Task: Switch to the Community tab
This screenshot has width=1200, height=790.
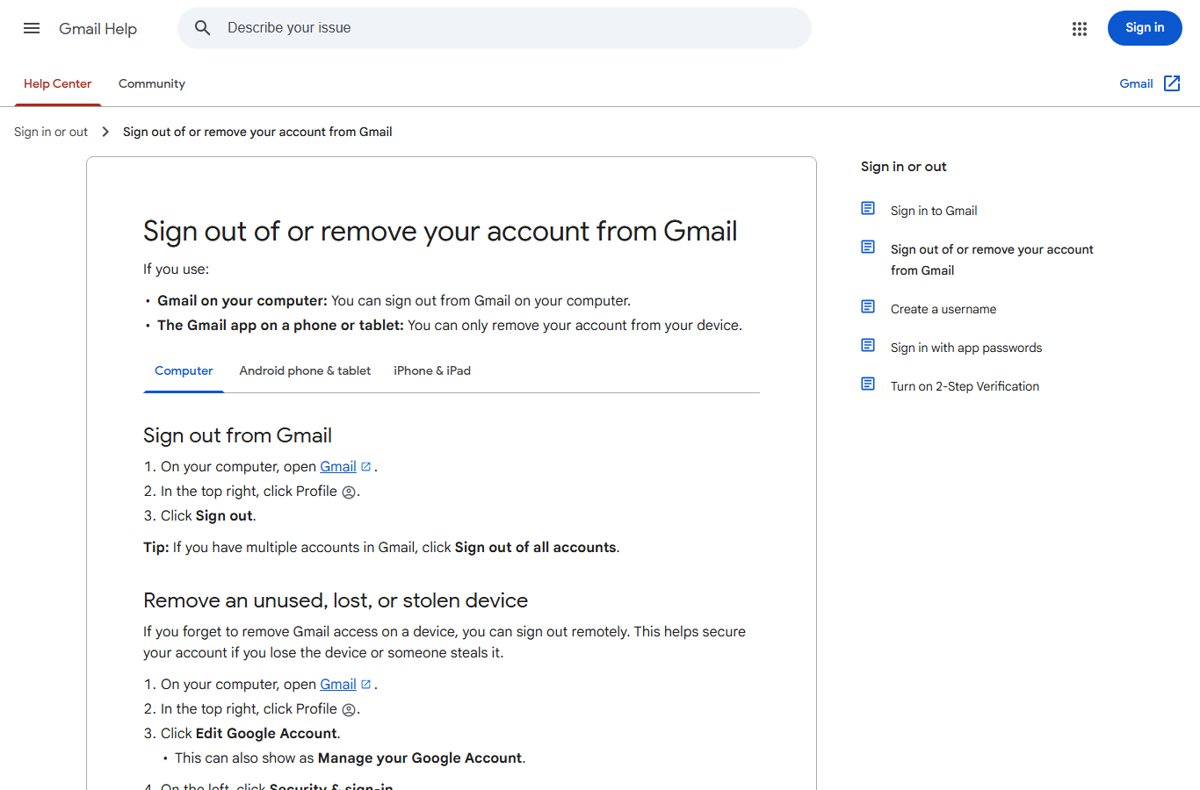Action: [x=152, y=84]
